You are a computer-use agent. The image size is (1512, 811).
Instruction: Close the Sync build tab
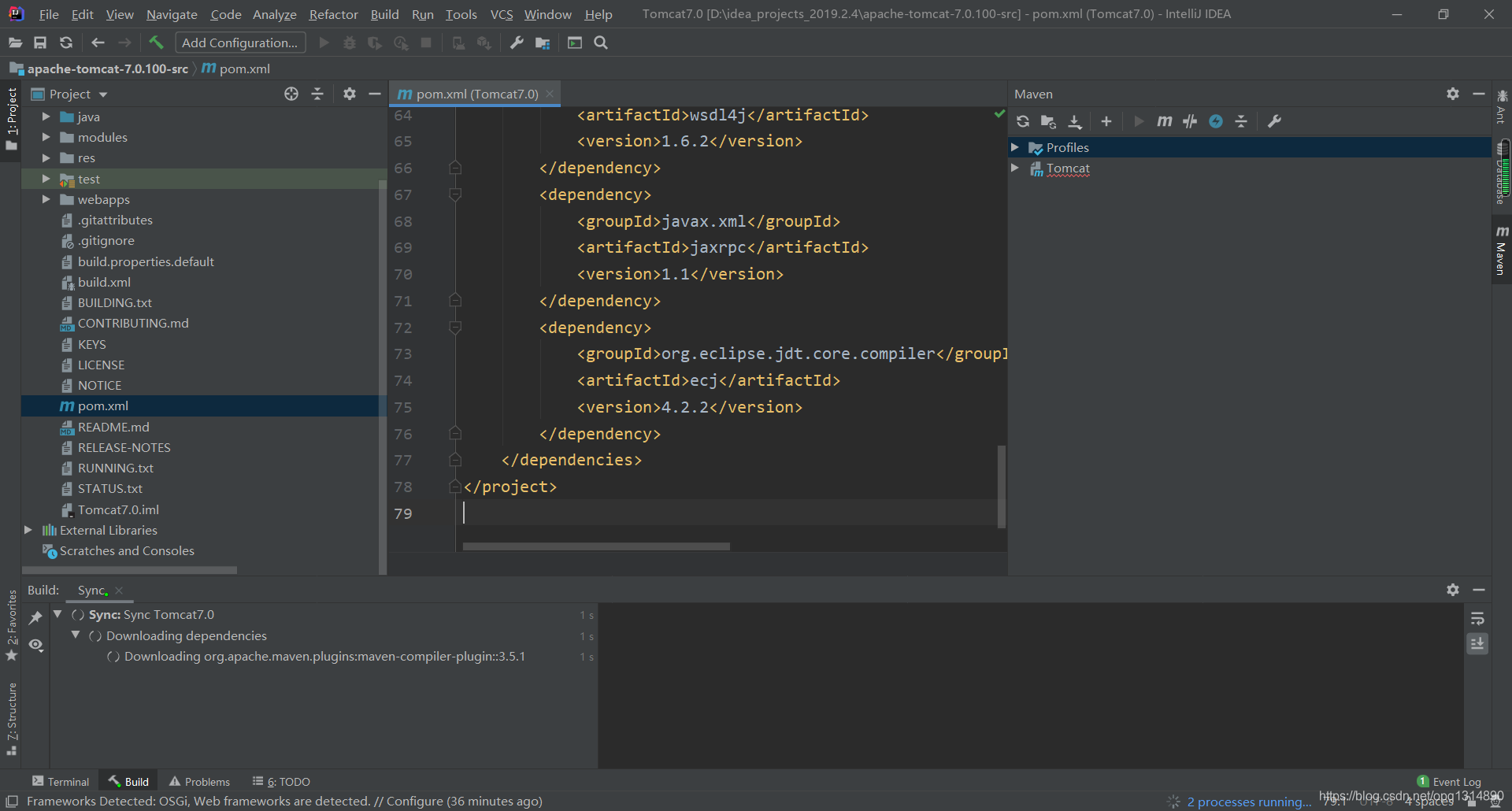(x=119, y=590)
